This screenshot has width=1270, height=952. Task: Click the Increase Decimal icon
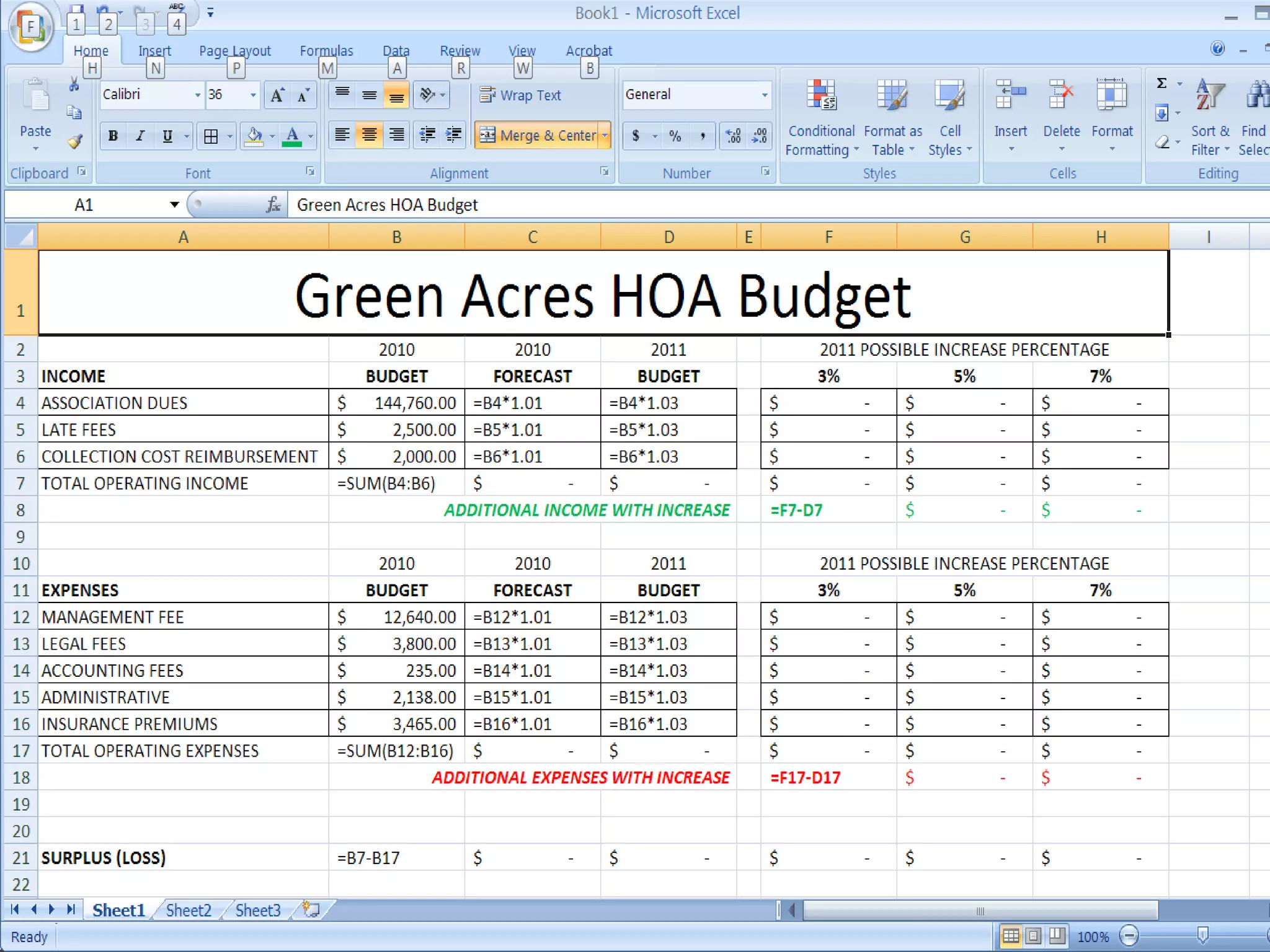tap(734, 136)
